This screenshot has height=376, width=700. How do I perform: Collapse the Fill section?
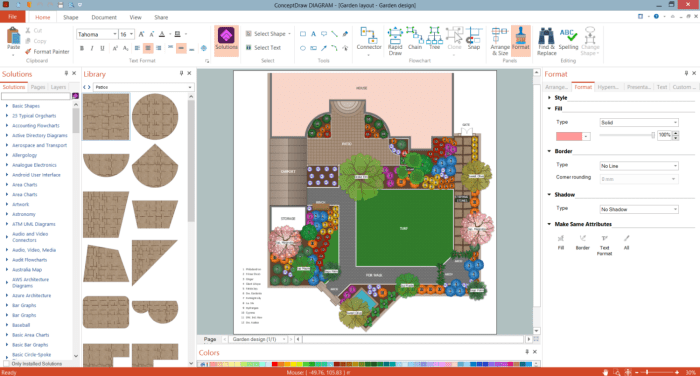click(549, 109)
